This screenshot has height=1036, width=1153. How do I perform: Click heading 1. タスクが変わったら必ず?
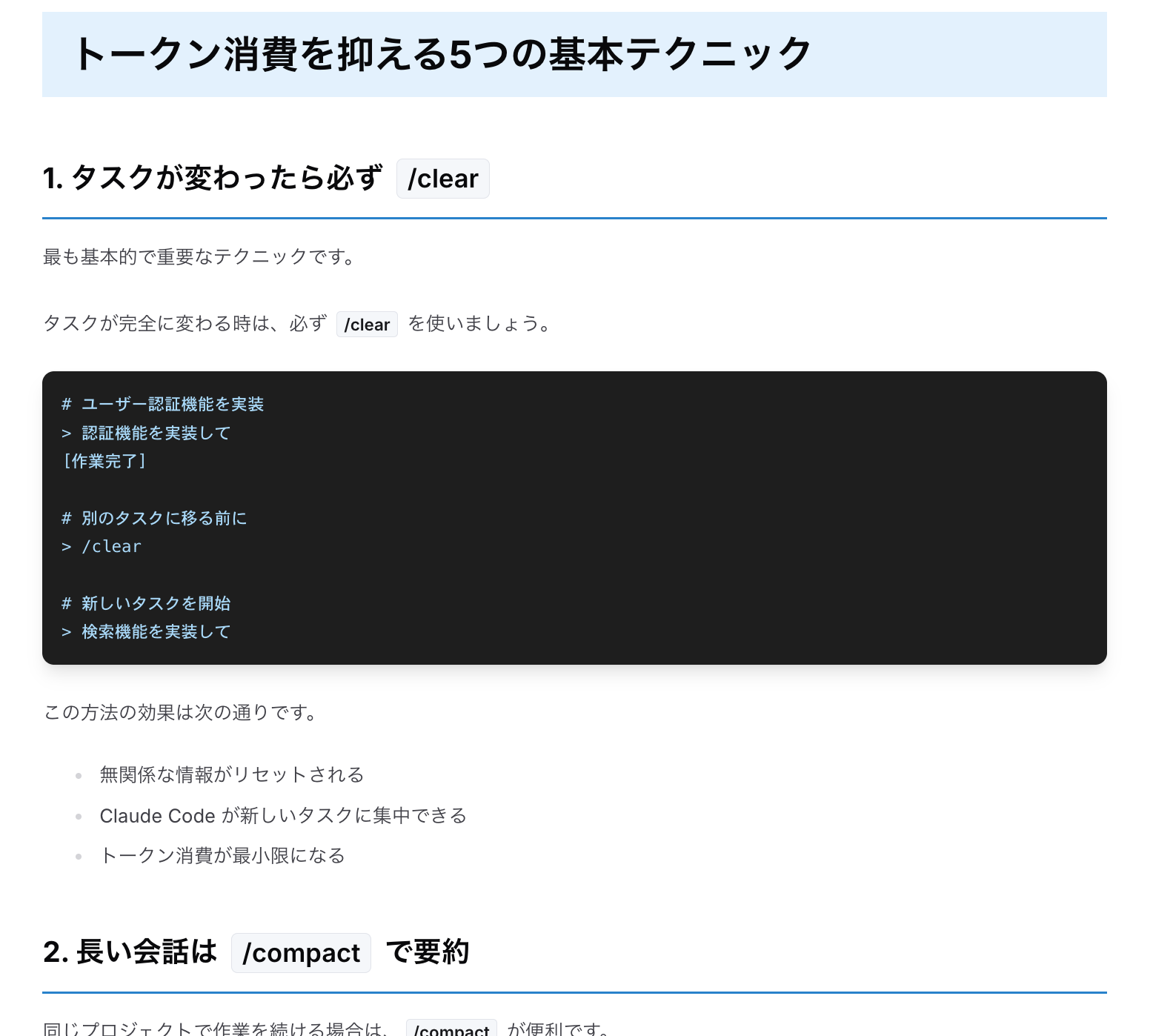[x=213, y=179]
